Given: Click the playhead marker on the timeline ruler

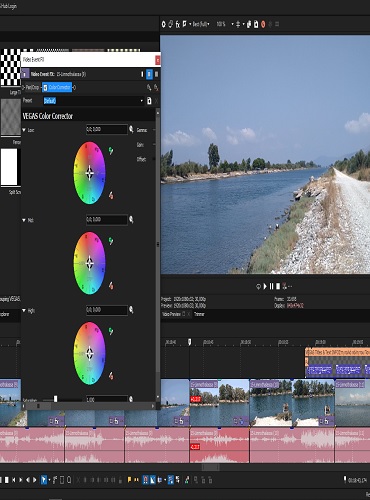Looking at the screenshot, I should click(x=190, y=342).
